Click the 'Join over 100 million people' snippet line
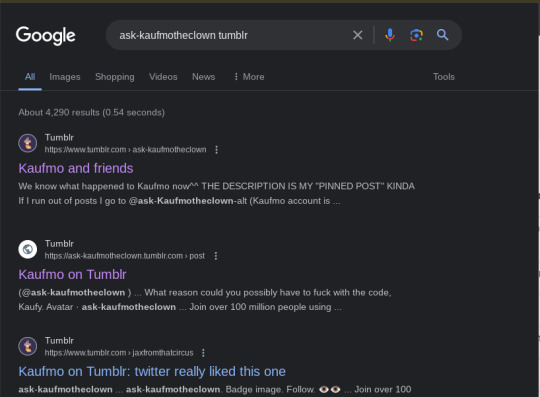540x397 pixels. pos(180,307)
